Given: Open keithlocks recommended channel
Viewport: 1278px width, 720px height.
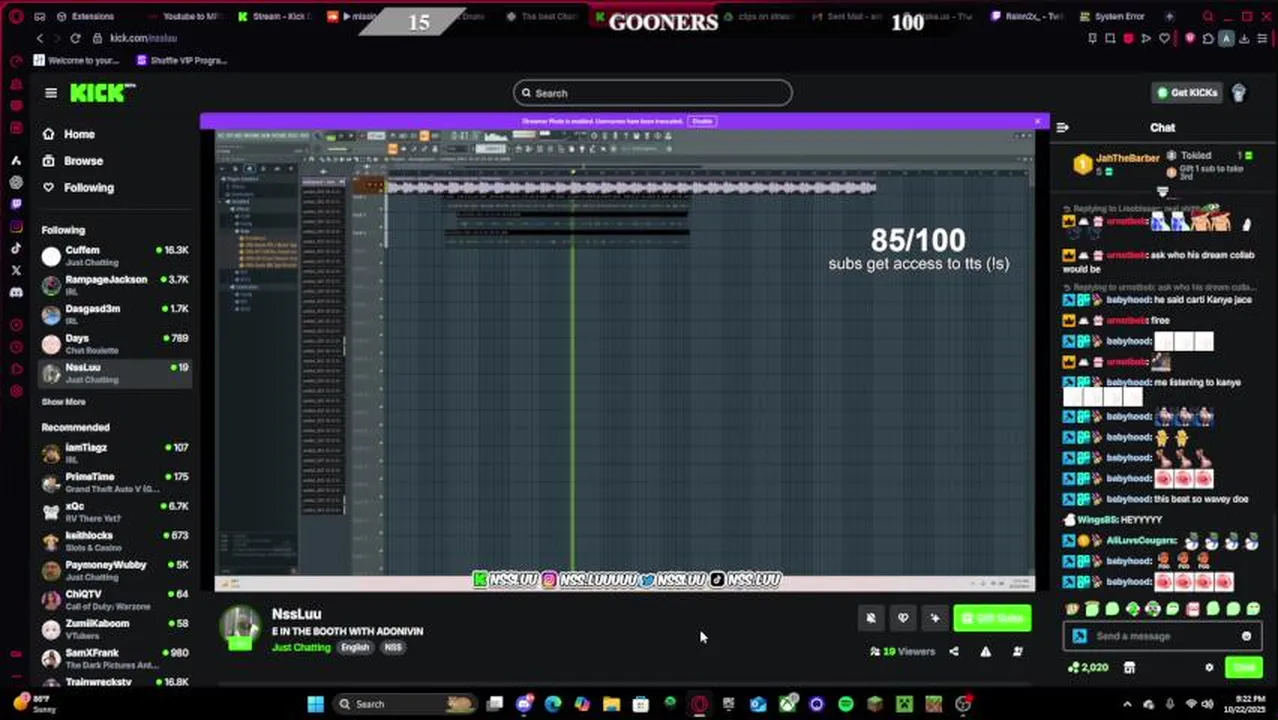Looking at the screenshot, I should (x=114, y=541).
